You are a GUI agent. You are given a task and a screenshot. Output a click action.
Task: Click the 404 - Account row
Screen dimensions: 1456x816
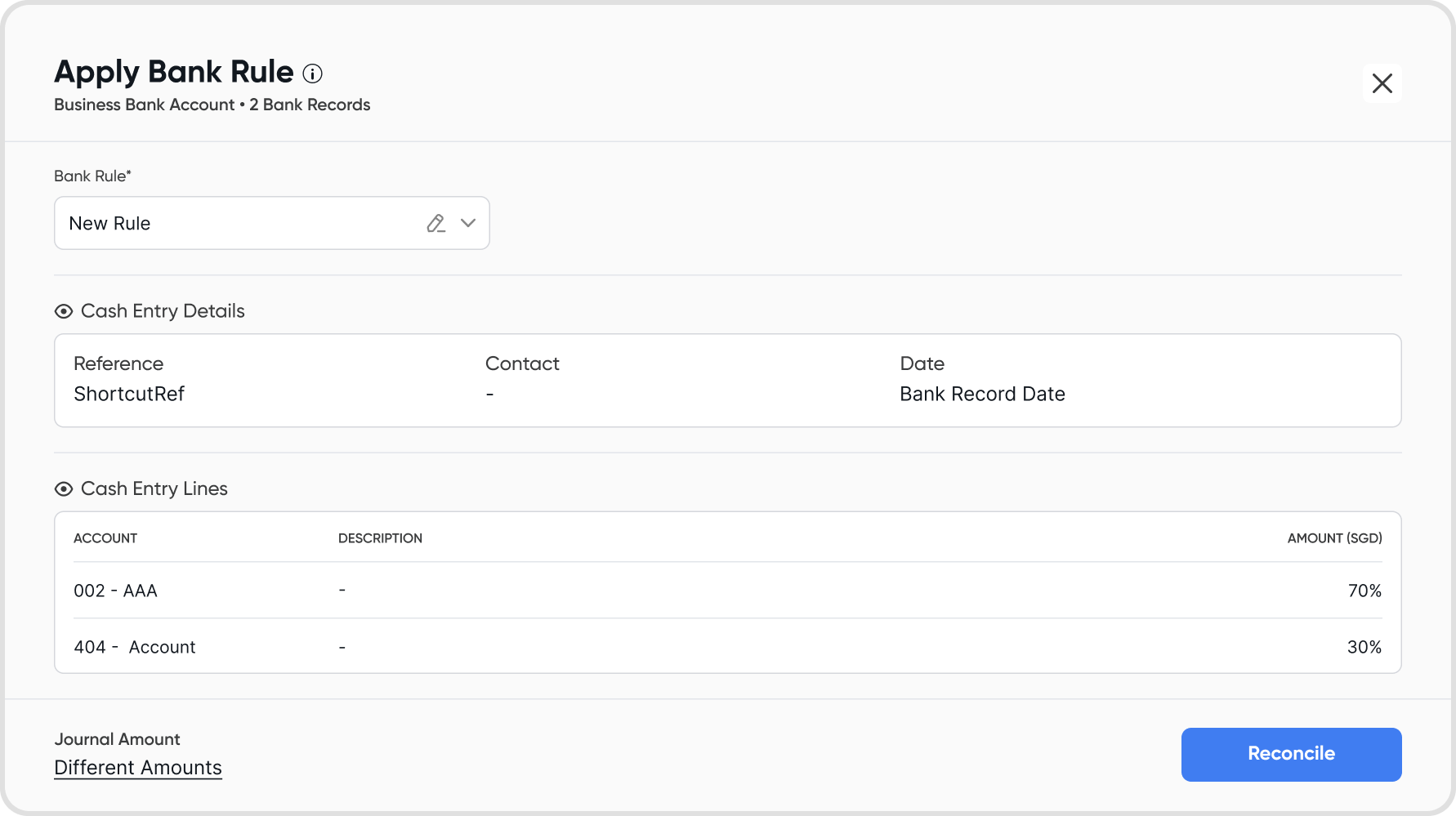(x=728, y=647)
